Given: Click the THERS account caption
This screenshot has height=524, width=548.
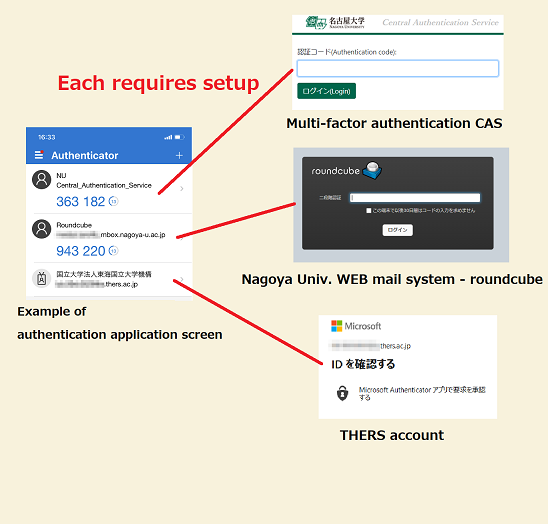Looking at the screenshot, I should tap(392, 435).
